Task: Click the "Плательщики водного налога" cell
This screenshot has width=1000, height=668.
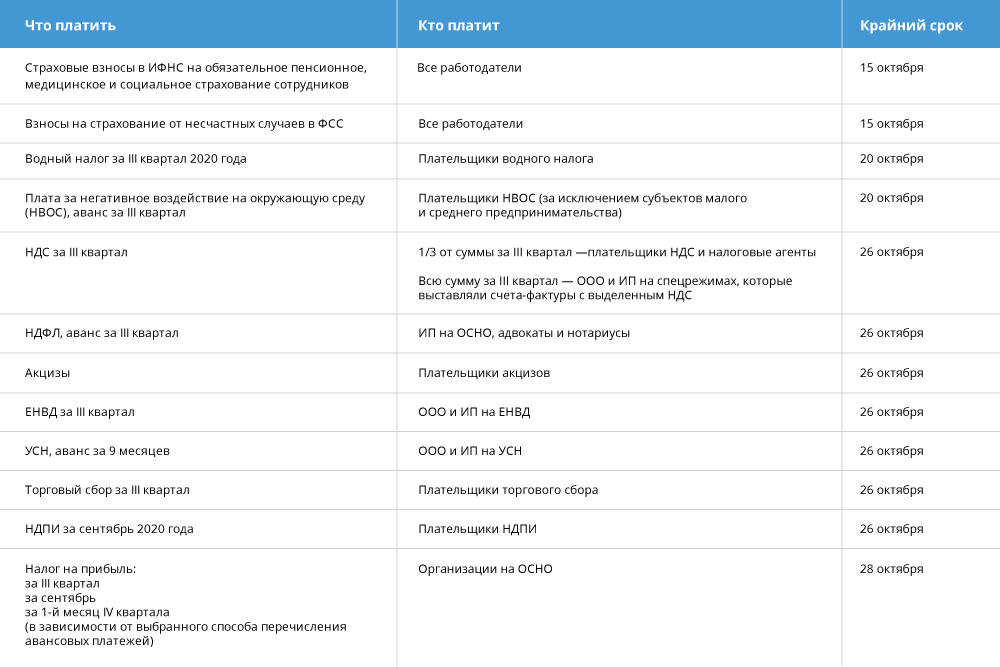Action: [x=505, y=158]
